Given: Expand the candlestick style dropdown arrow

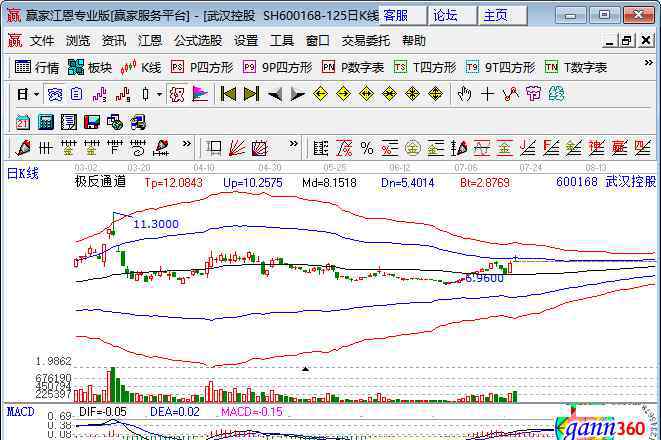Looking at the screenshot, I should click(159, 94).
